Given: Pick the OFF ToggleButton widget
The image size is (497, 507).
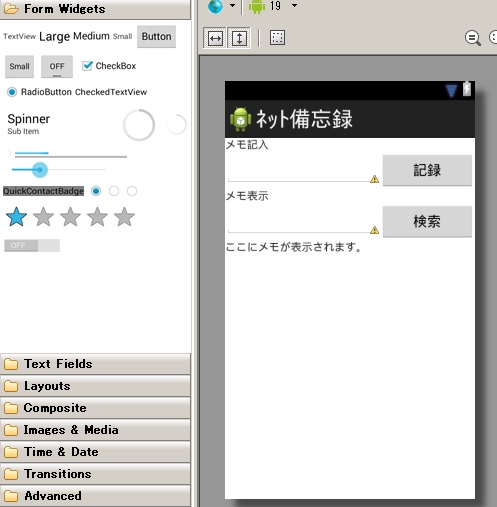Looking at the screenshot, I should point(57,67).
